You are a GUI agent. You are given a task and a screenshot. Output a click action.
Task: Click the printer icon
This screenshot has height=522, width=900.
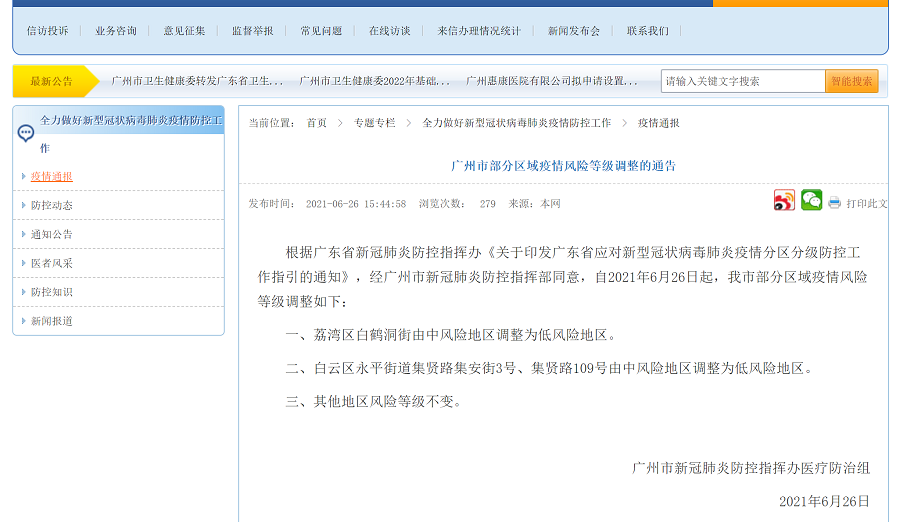point(835,203)
